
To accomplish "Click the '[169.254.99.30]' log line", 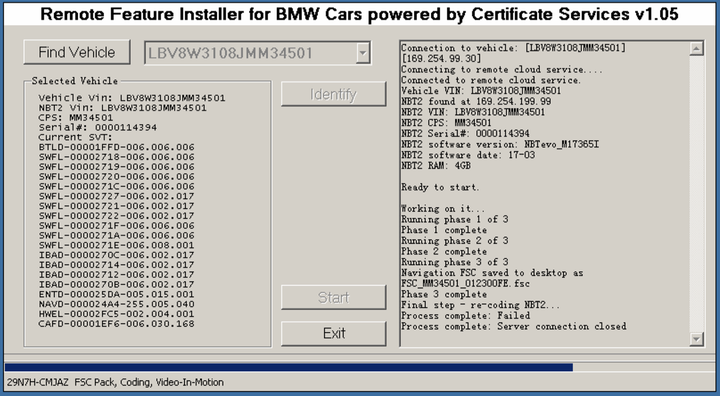I will pos(441,58).
